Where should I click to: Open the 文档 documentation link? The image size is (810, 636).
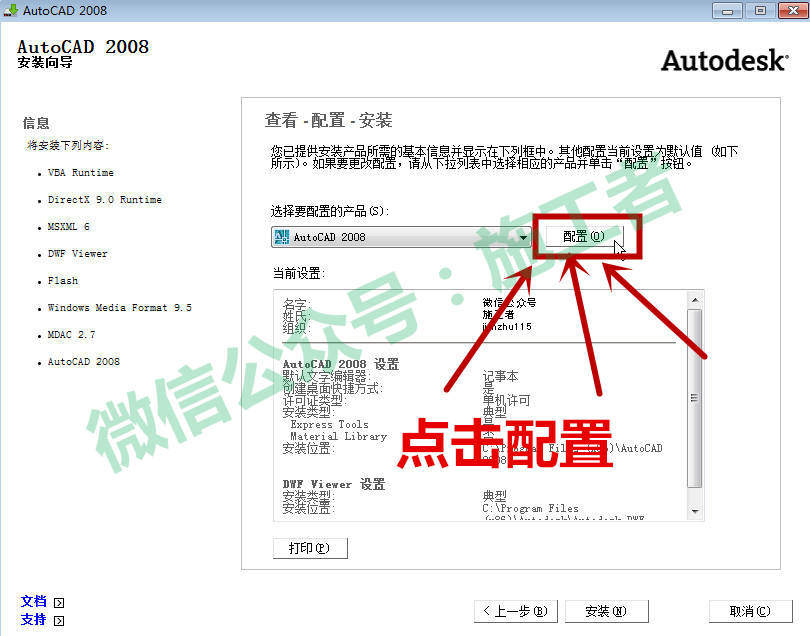coord(34,601)
